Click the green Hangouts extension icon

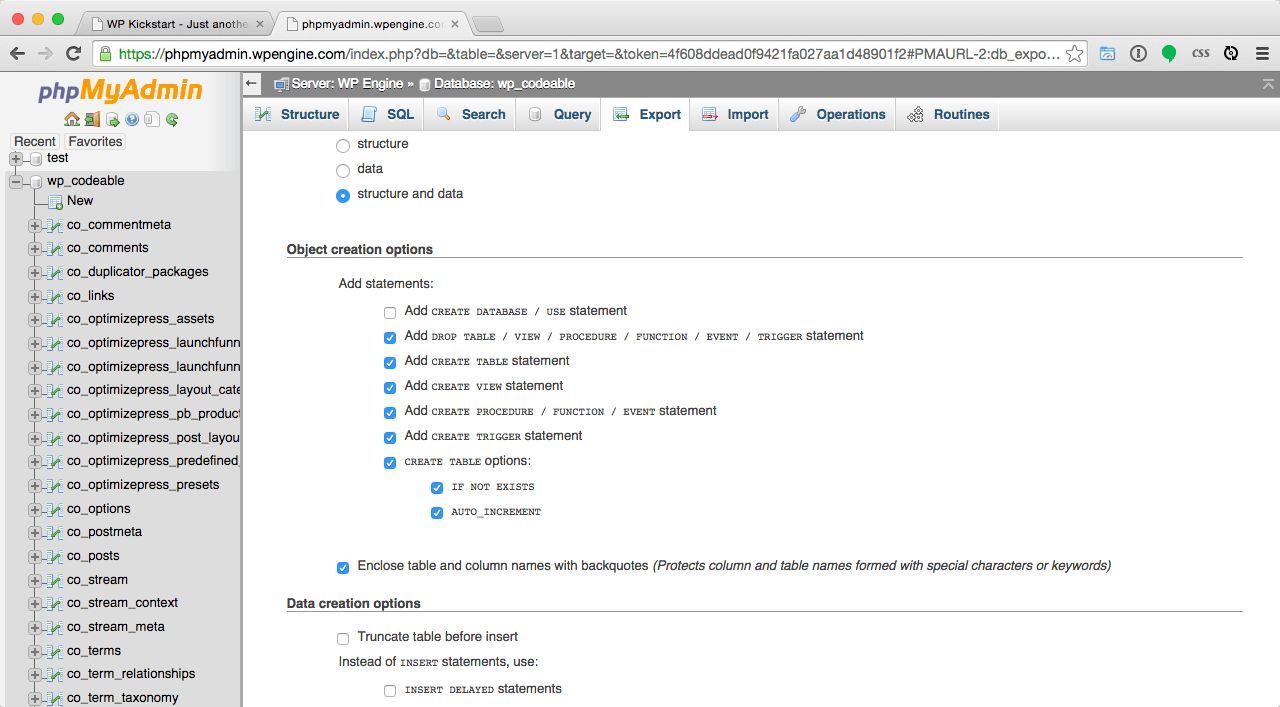pos(1169,54)
